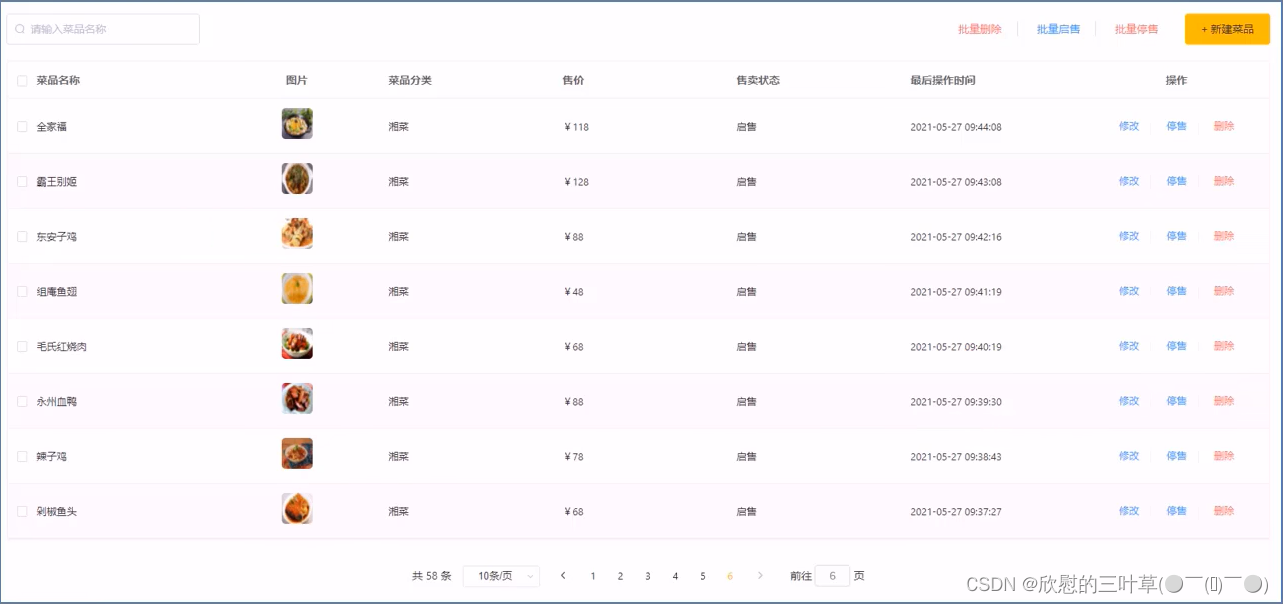Screen dimensions: 1283x604
Task: Check the 毛氏红烧肉 row checkbox
Action: point(22,347)
